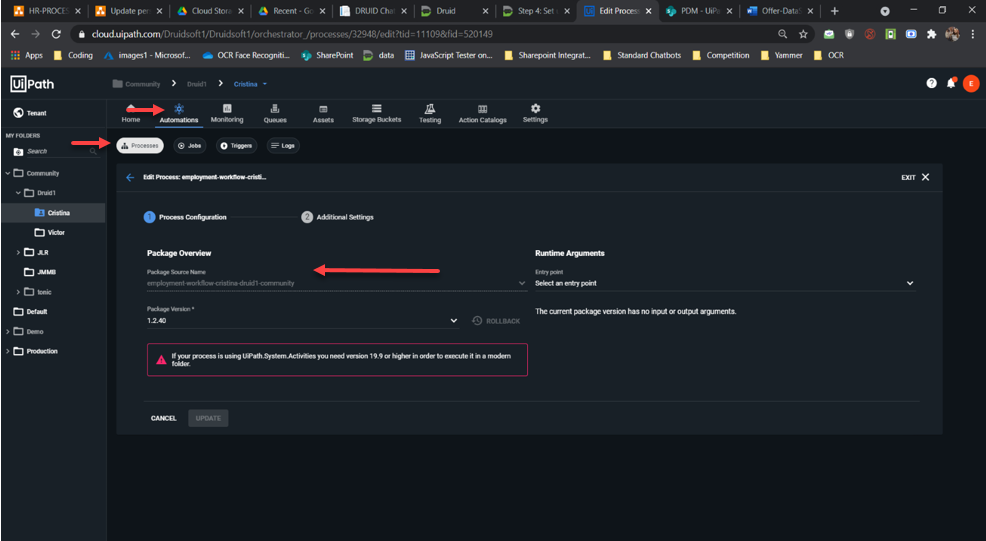Open the Testing tab
This screenshot has height=541, width=986.
coord(430,113)
